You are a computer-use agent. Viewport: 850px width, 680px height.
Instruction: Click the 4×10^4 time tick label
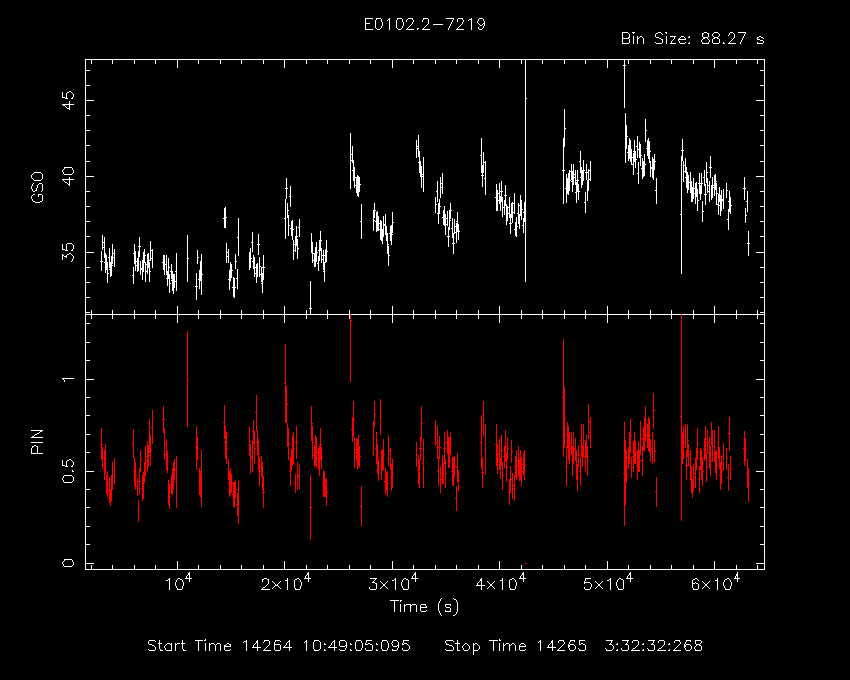tap(500, 583)
